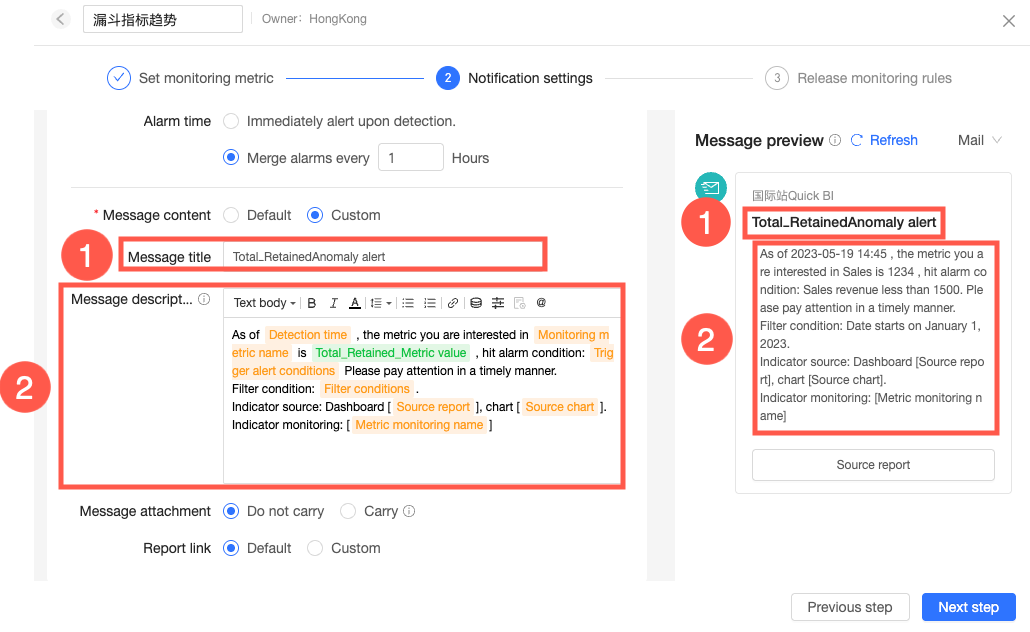Click the Detection time placeholder tag

point(307,335)
